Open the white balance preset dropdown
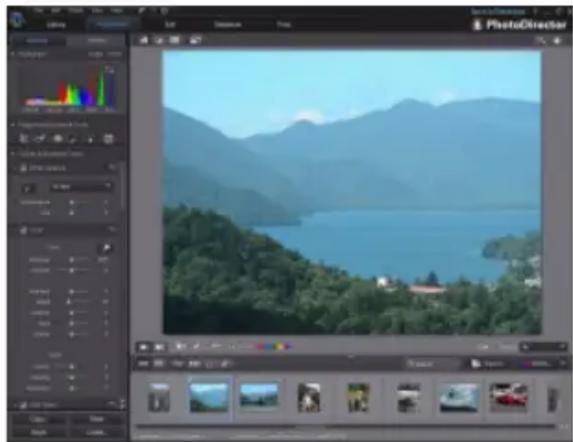The width and height of the screenshot is (573, 442). coord(81,187)
